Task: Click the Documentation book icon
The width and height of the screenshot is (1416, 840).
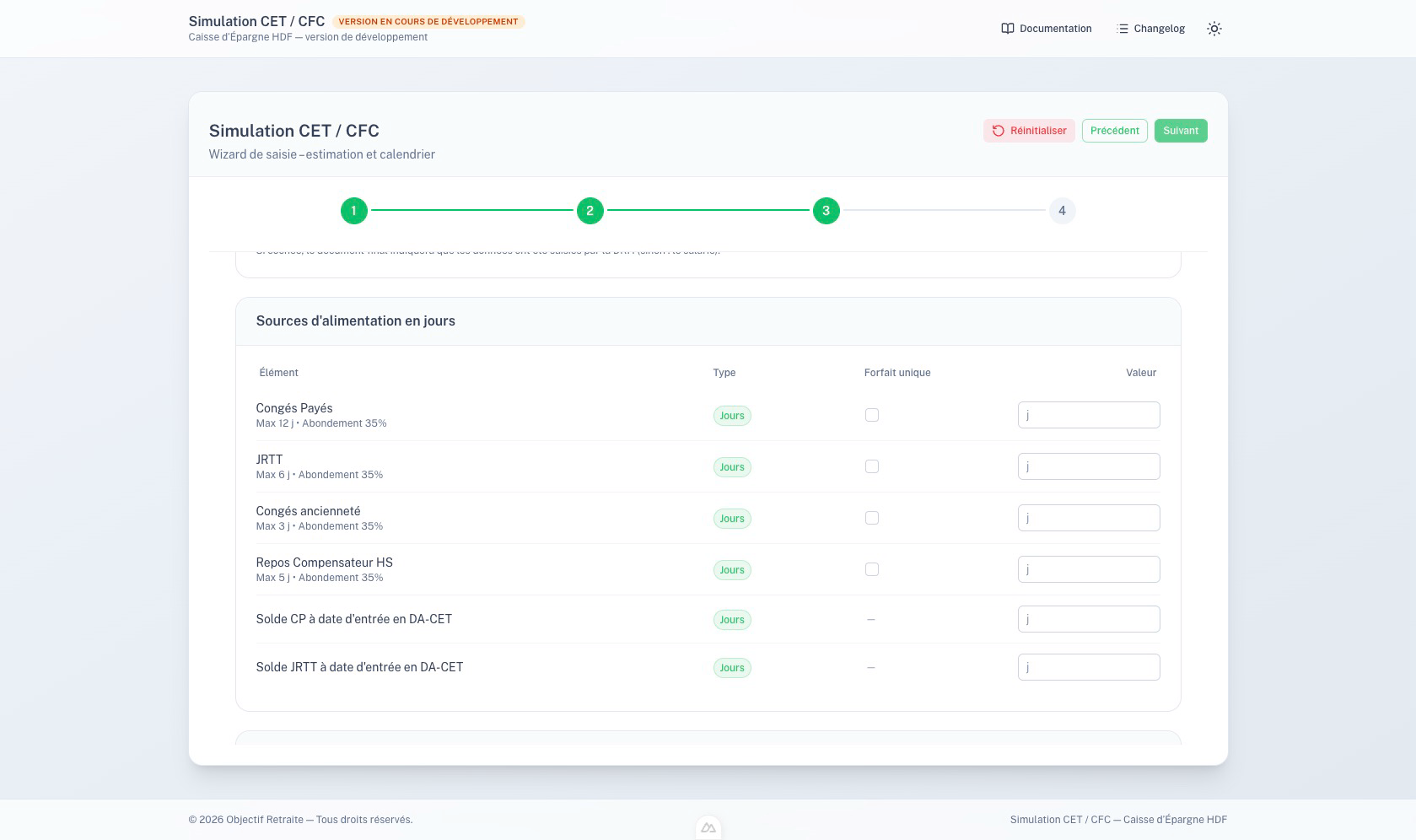Action: (x=1007, y=29)
